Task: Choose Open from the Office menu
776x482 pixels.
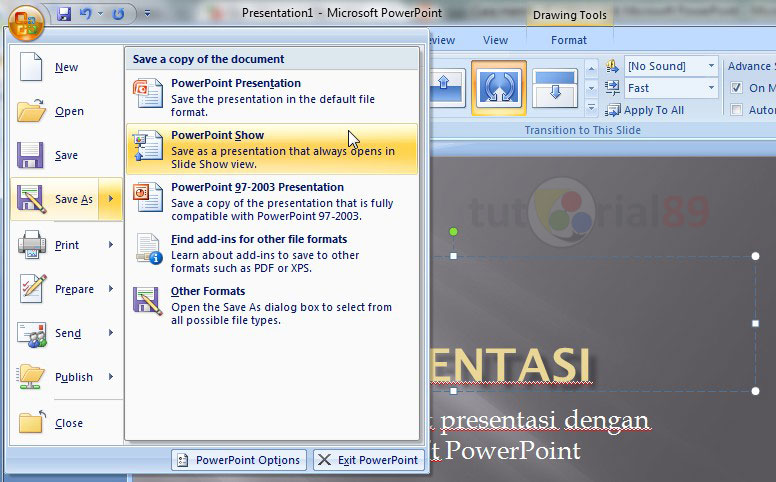Action: click(x=66, y=111)
